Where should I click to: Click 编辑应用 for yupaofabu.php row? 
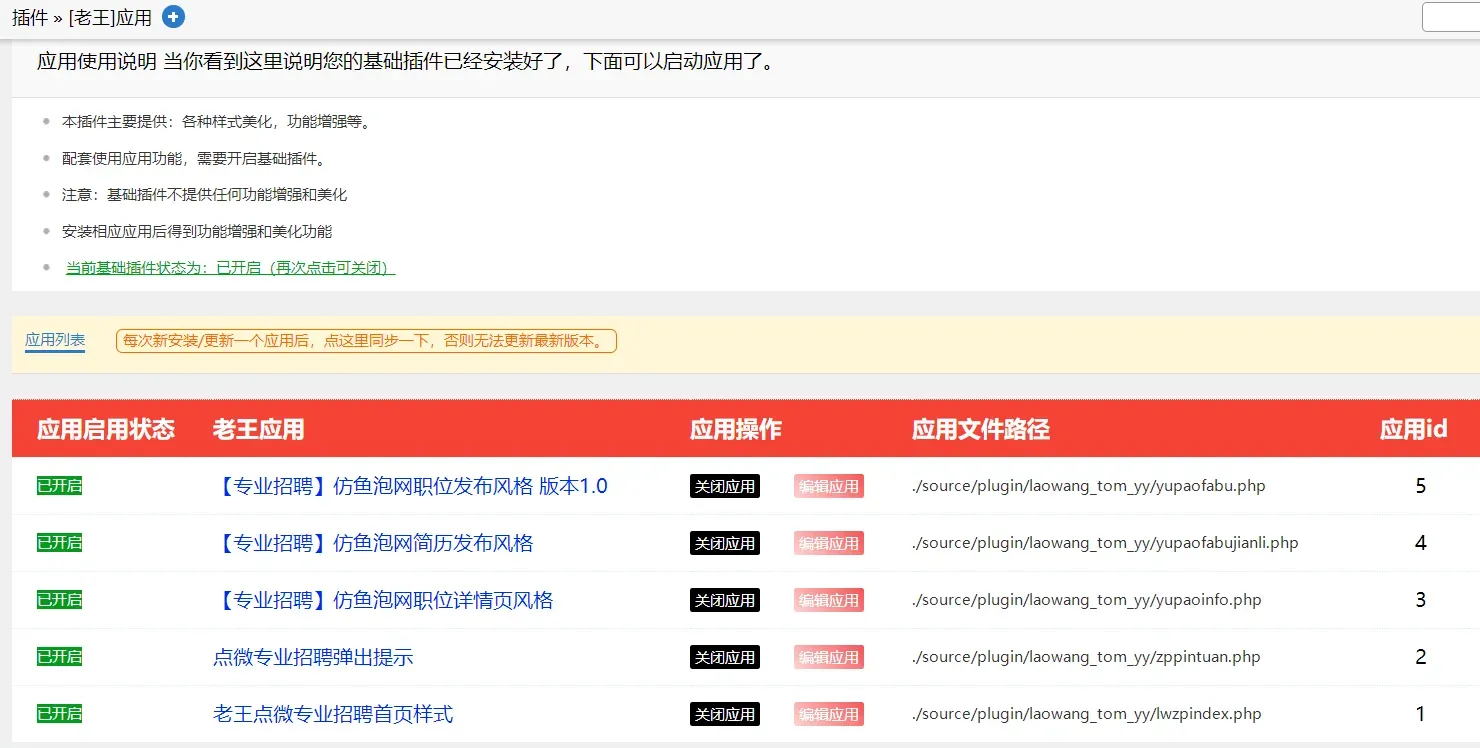click(829, 486)
